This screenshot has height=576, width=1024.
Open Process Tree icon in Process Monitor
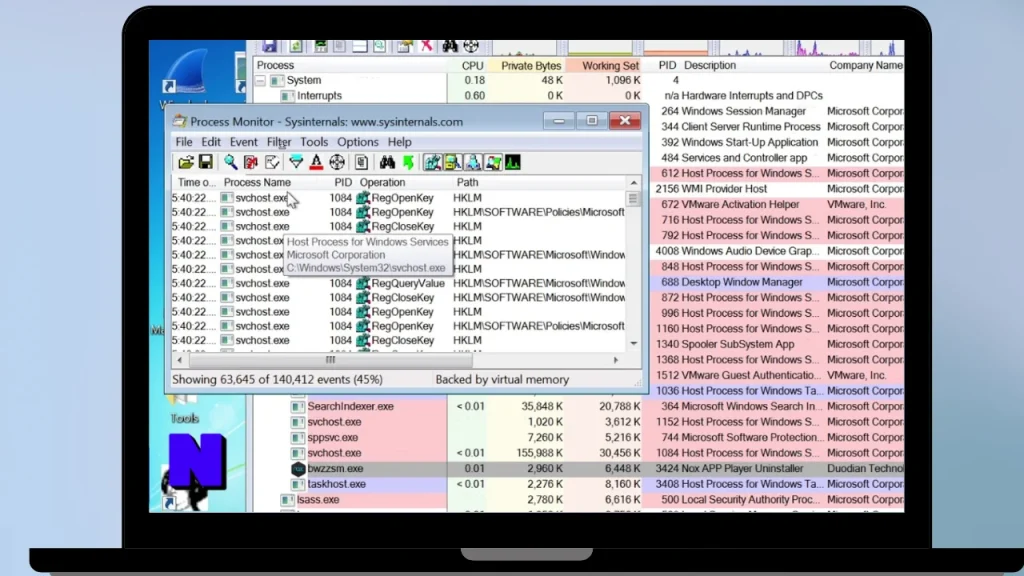(361, 163)
